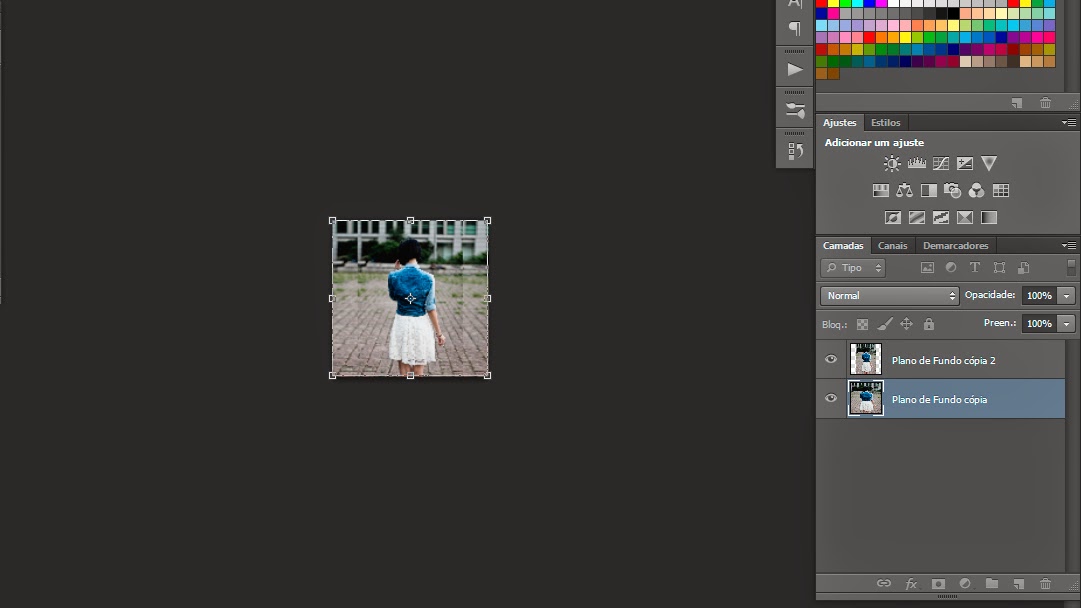Add a Selective Color adjustment layer
The width and height of the screenshot is (1081, 608).
click(x=964, y=218)
